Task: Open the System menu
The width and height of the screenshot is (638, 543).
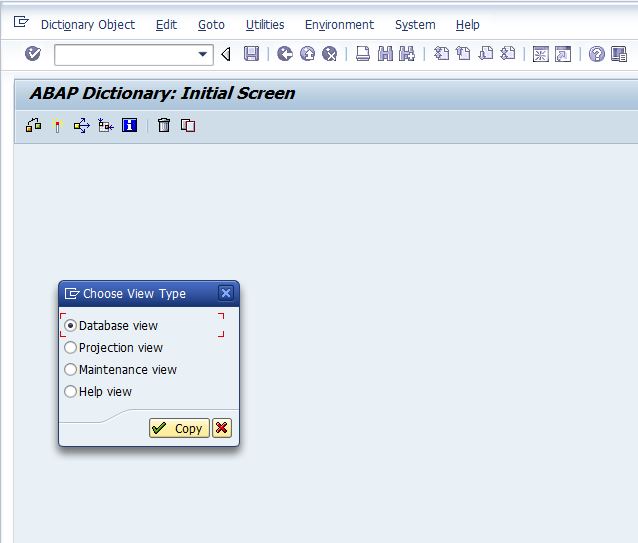Action: point(415,25)
